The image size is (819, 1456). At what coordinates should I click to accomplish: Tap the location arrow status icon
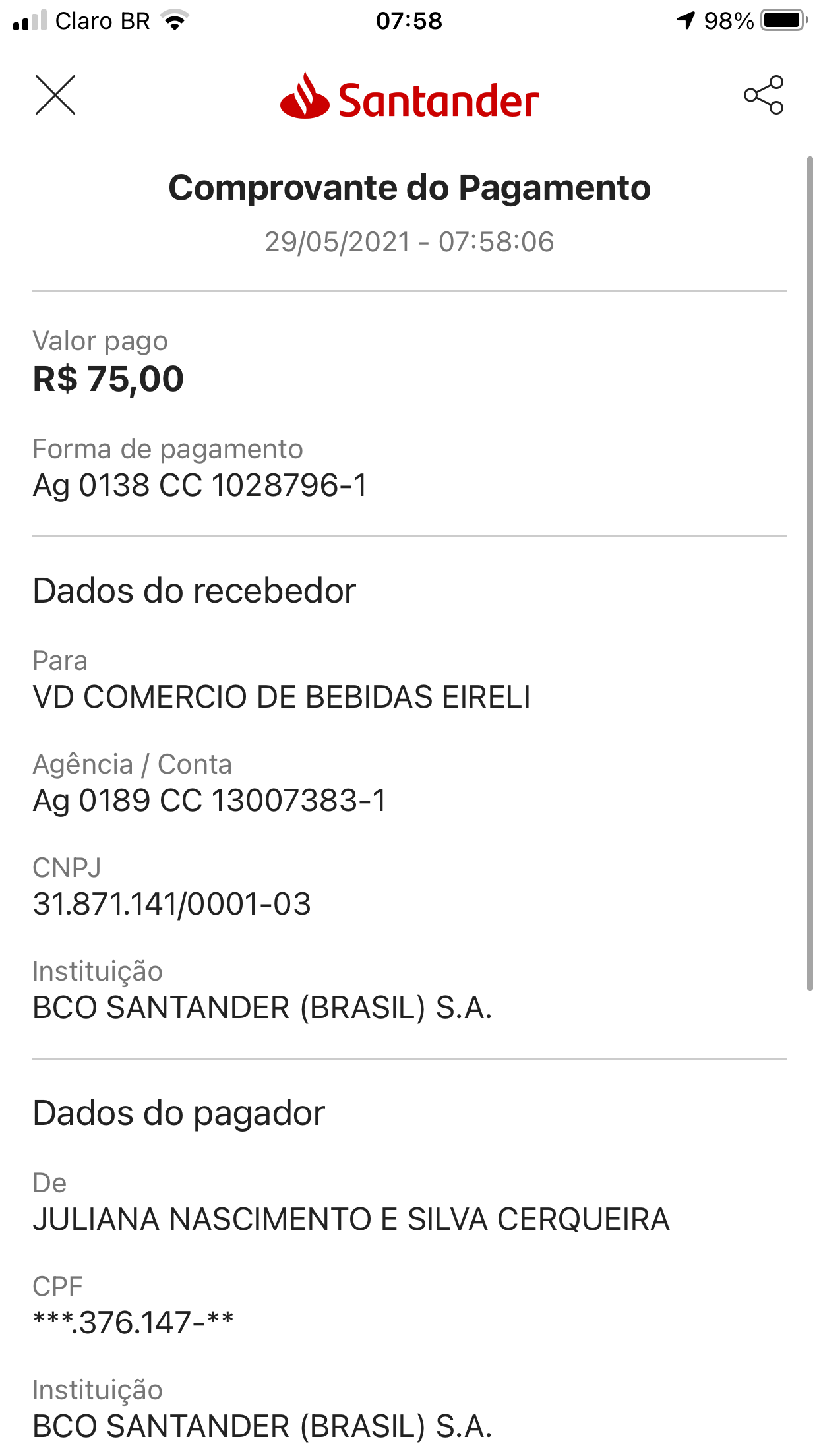click(x=686, y=20)
